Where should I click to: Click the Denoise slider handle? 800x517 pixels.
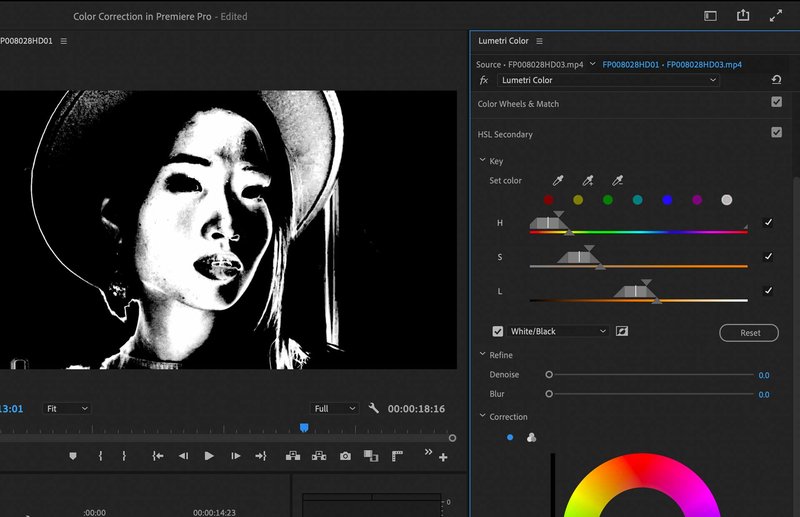point(549,375)
